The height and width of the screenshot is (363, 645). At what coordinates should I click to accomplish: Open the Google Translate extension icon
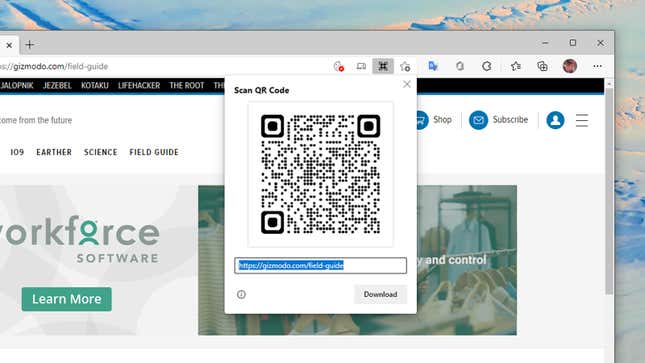pos(433,66)
